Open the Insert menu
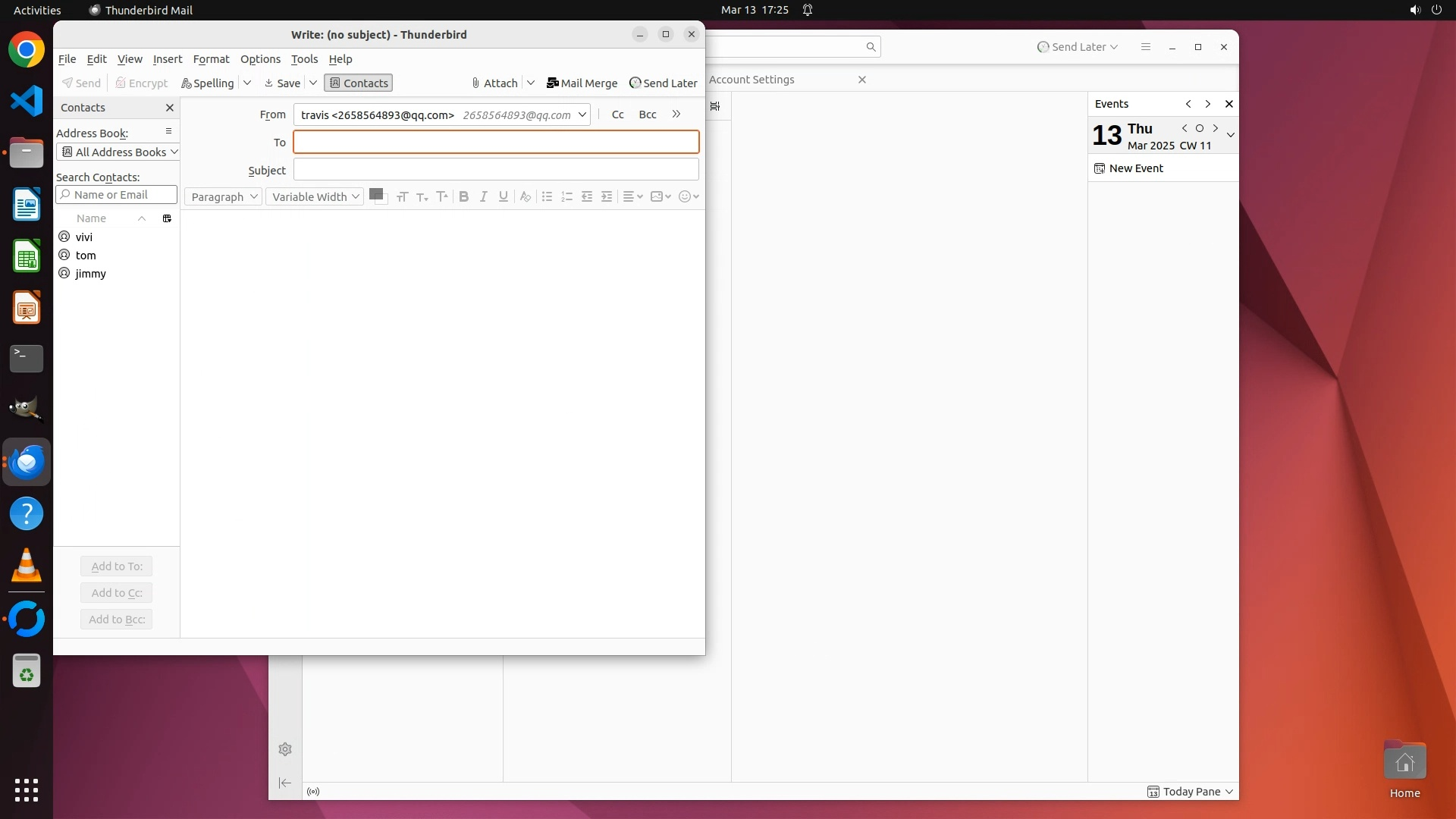Screen dimensions: 1456x819 (x=168, y=59)
